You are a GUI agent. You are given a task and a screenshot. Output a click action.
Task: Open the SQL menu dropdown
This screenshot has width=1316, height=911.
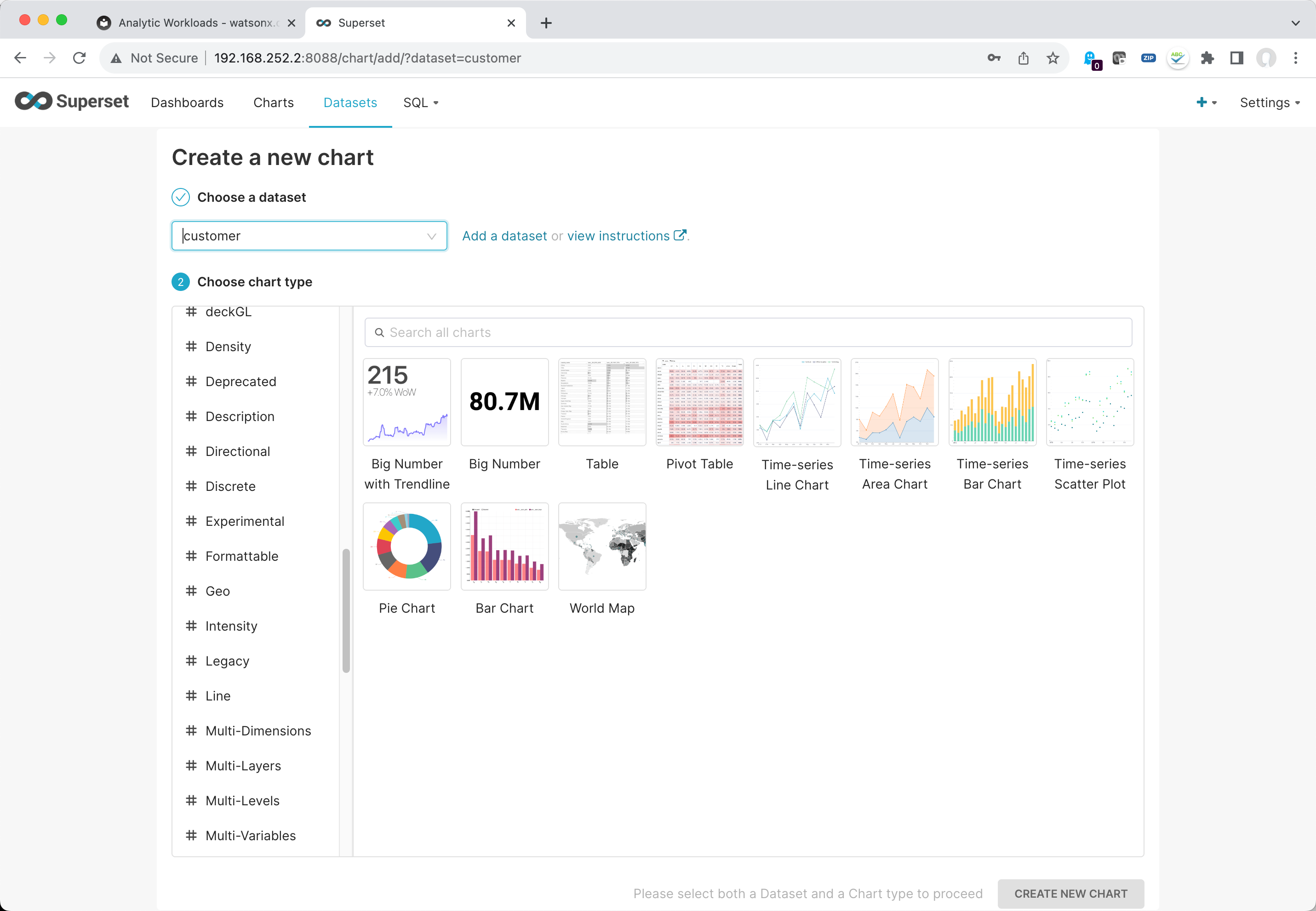[x=421, y=103]
